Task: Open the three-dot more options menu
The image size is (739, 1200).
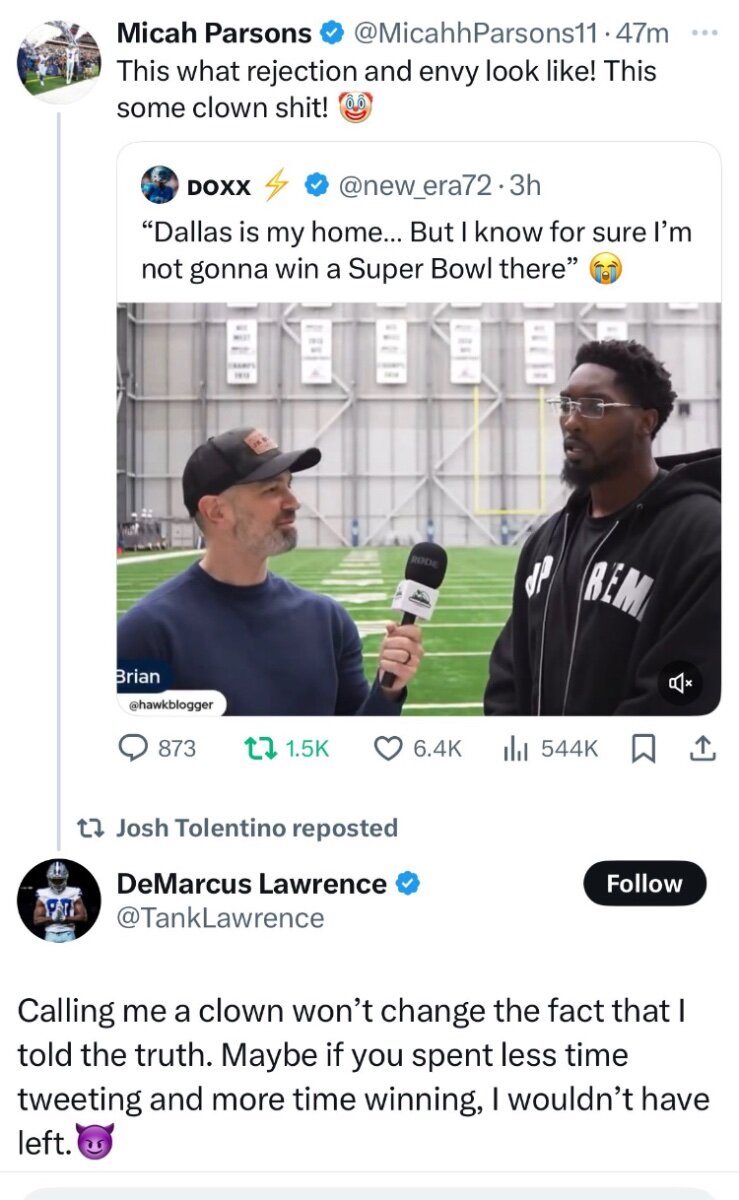Action: 705,32
